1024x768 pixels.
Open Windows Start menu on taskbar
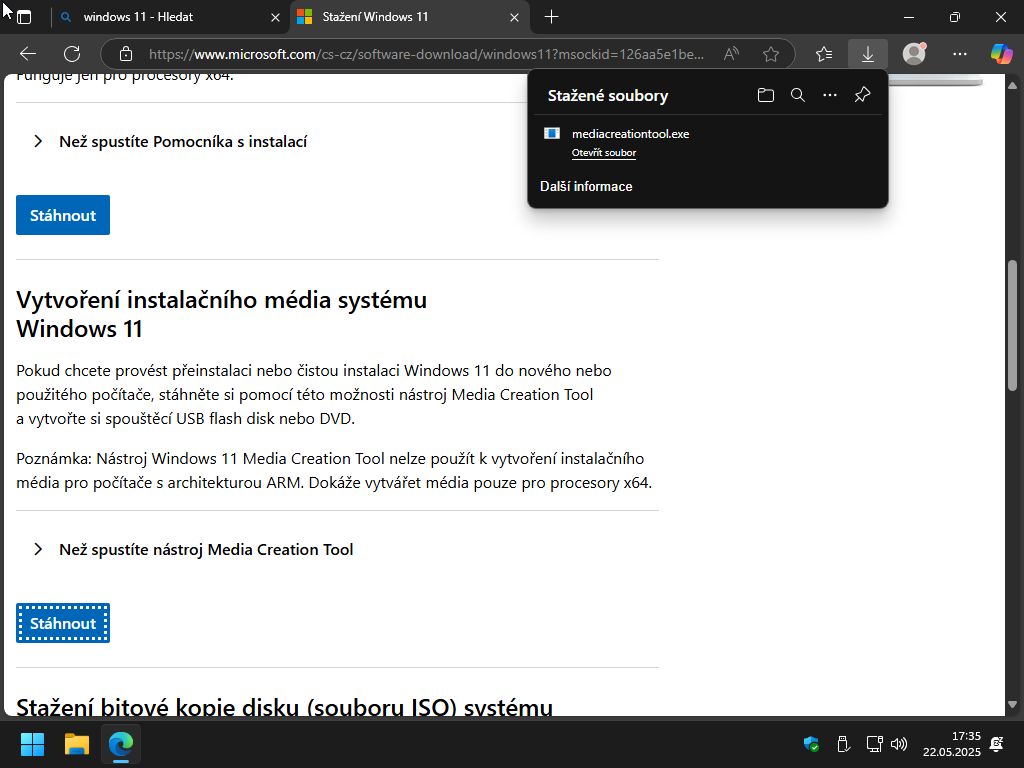pos(32,744)
